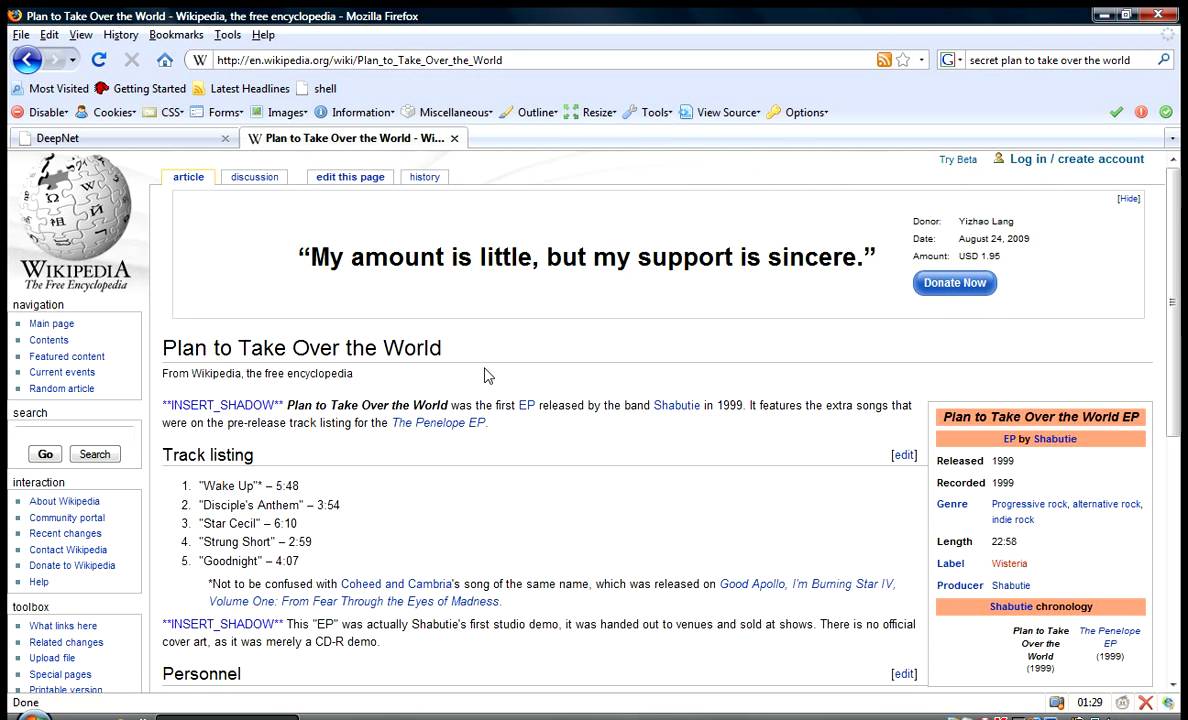The height and width of the screenshot is (720, 1188).
Task: Click the status bar monitor icon left of the 01:29 timer
Action: pos(1057,703)
